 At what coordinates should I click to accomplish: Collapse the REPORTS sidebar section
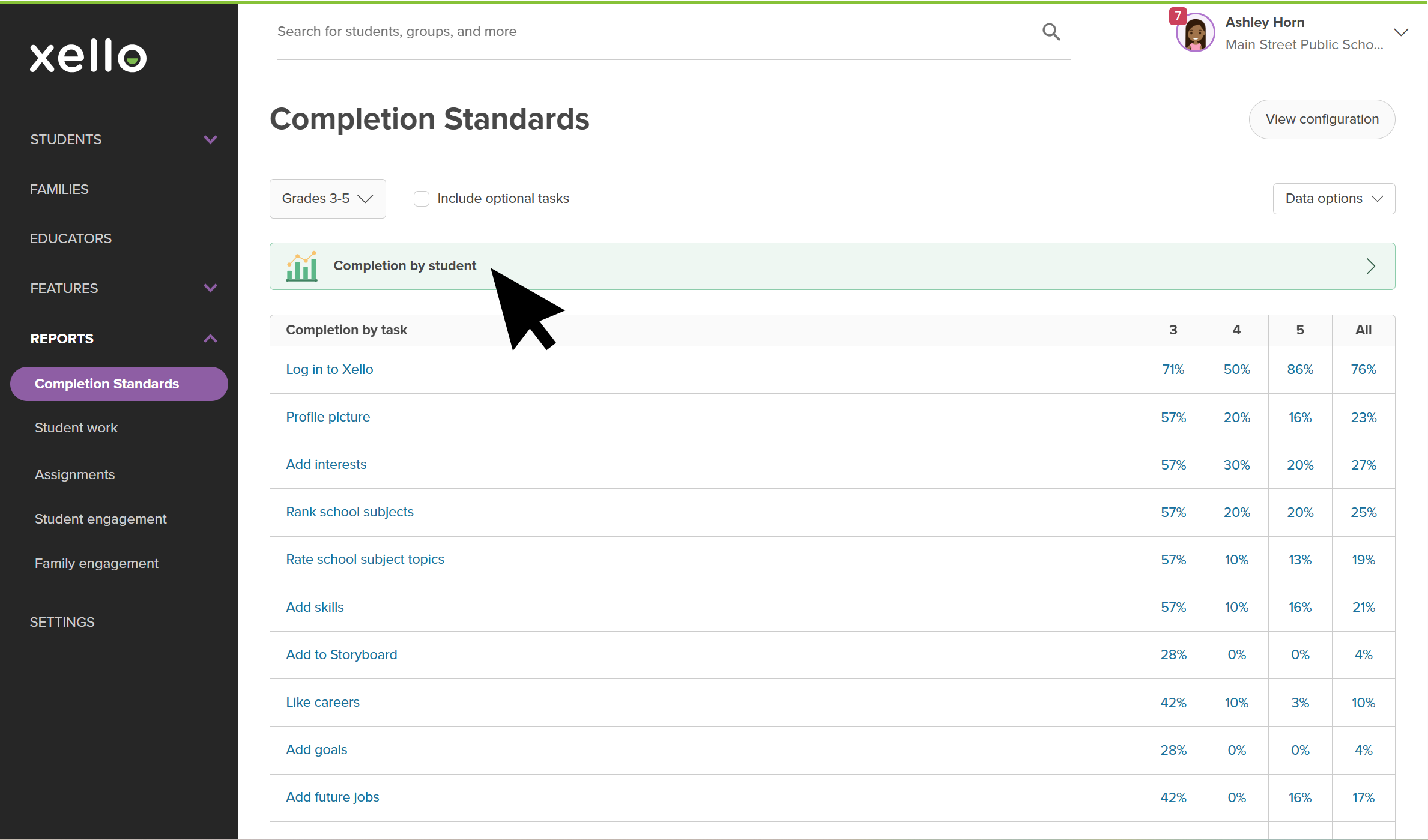click(x=210, y=339)
